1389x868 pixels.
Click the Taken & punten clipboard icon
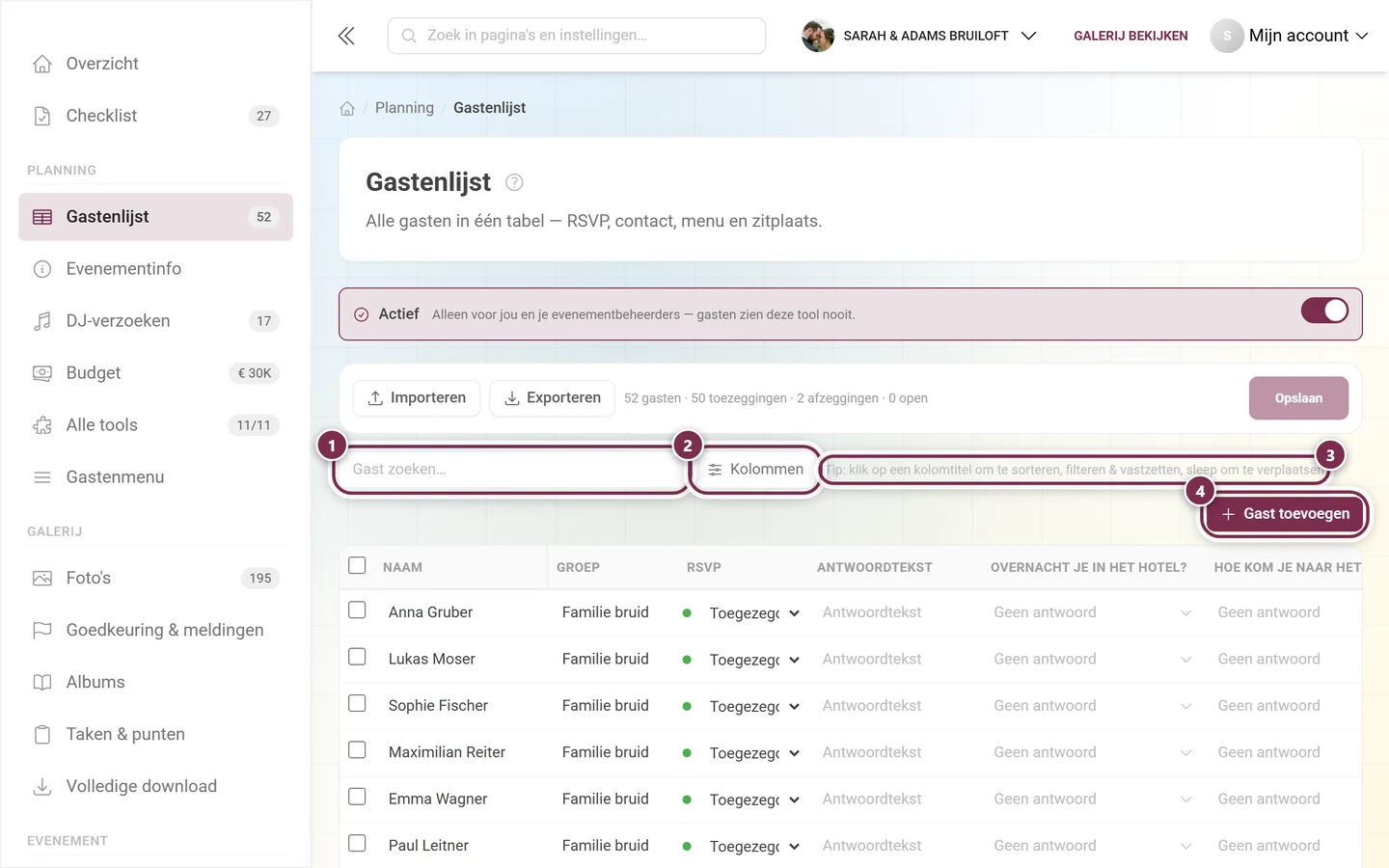pyautogui.click(x=42, y=735)
